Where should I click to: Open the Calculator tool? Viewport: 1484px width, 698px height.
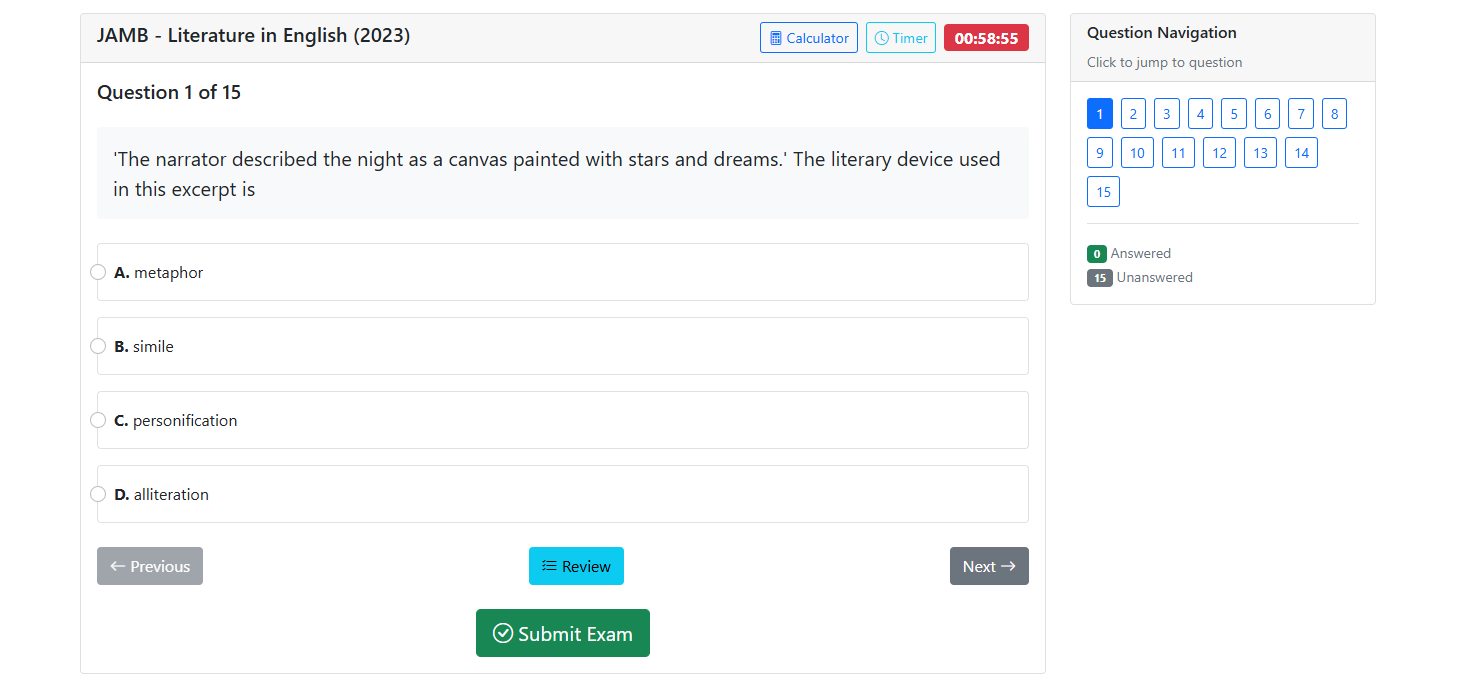pyautogui.click(x=808, y=38)
